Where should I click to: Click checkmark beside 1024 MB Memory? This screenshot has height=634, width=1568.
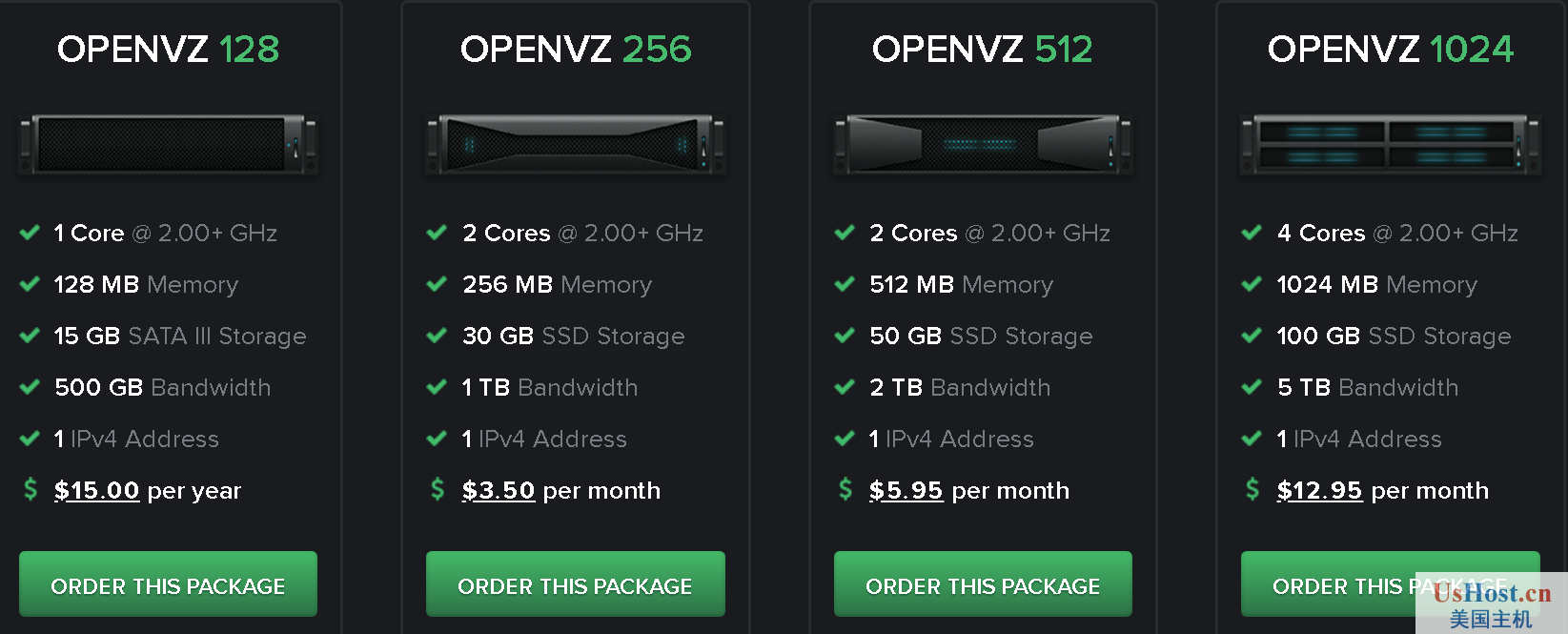click(1252, 284)
